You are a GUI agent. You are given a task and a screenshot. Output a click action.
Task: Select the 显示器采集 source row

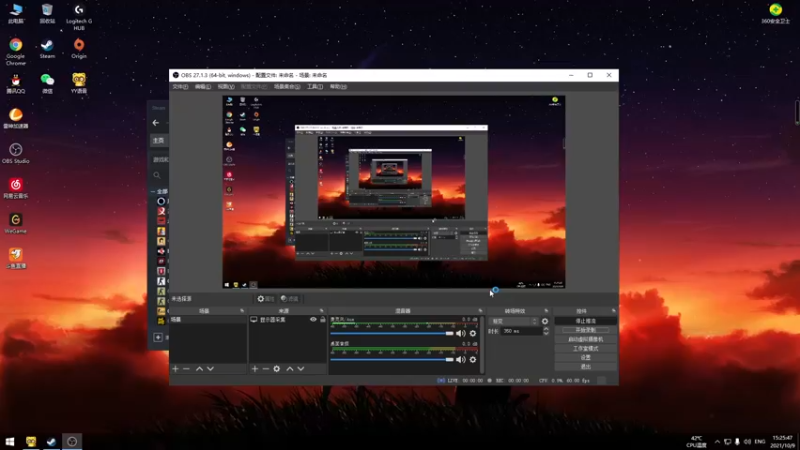click(x=288, y=319)
